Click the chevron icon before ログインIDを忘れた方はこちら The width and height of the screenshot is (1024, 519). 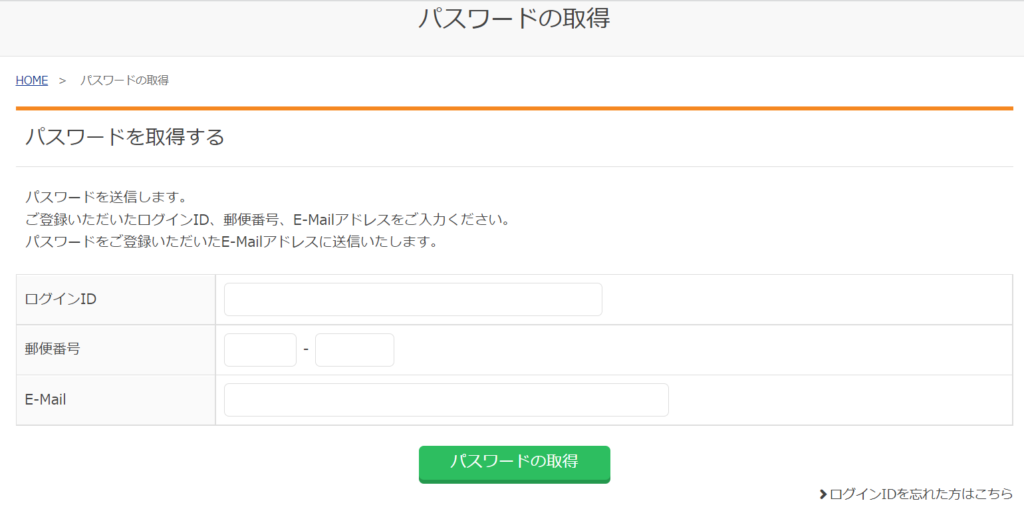pos(823,495)
